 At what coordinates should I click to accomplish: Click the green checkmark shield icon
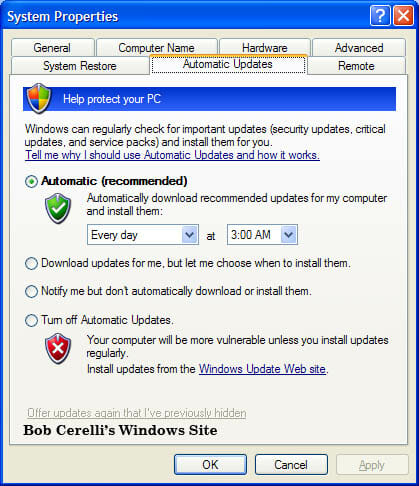(58, 208)
